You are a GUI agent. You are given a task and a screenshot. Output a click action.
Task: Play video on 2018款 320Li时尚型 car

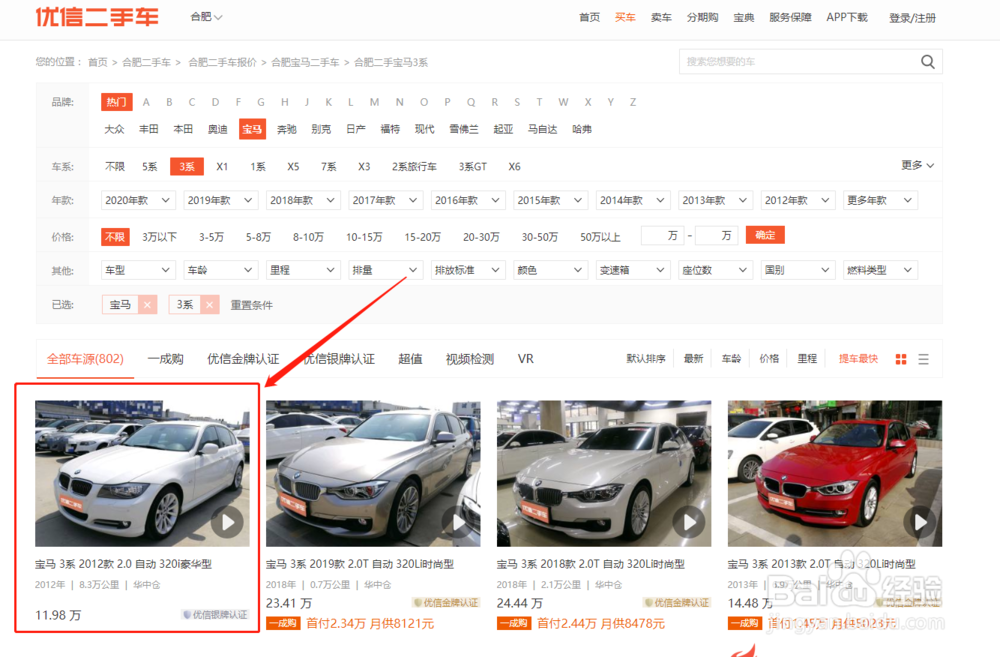coord(689,522)
